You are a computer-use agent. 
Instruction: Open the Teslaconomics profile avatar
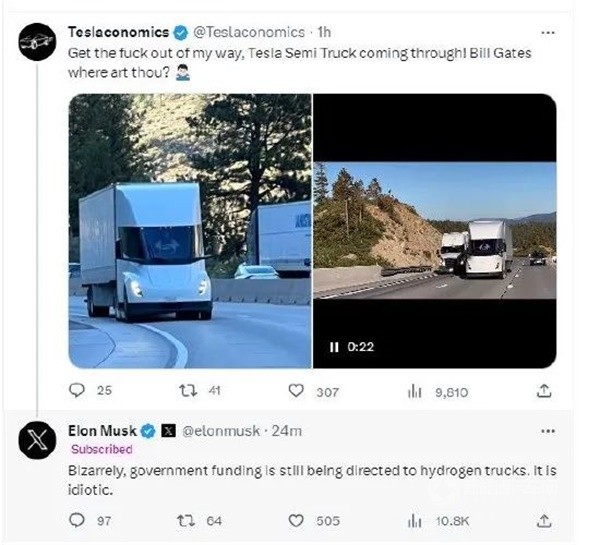click(37, 43)
